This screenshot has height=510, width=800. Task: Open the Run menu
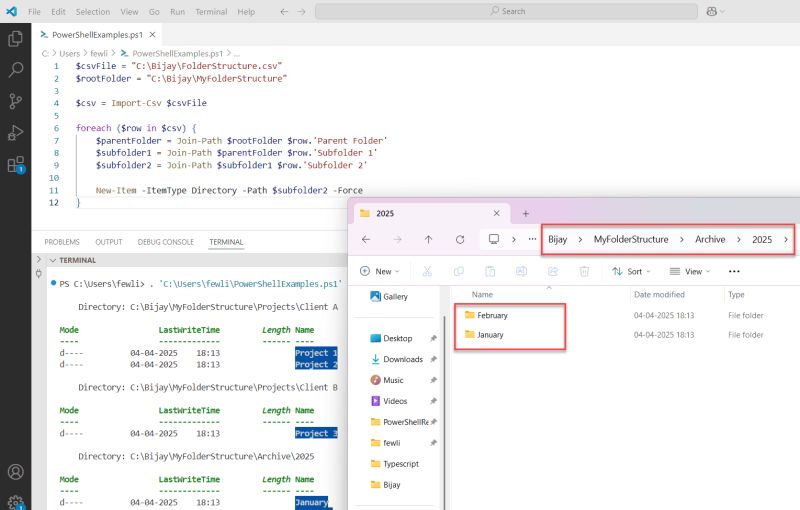tap(178, 11)
